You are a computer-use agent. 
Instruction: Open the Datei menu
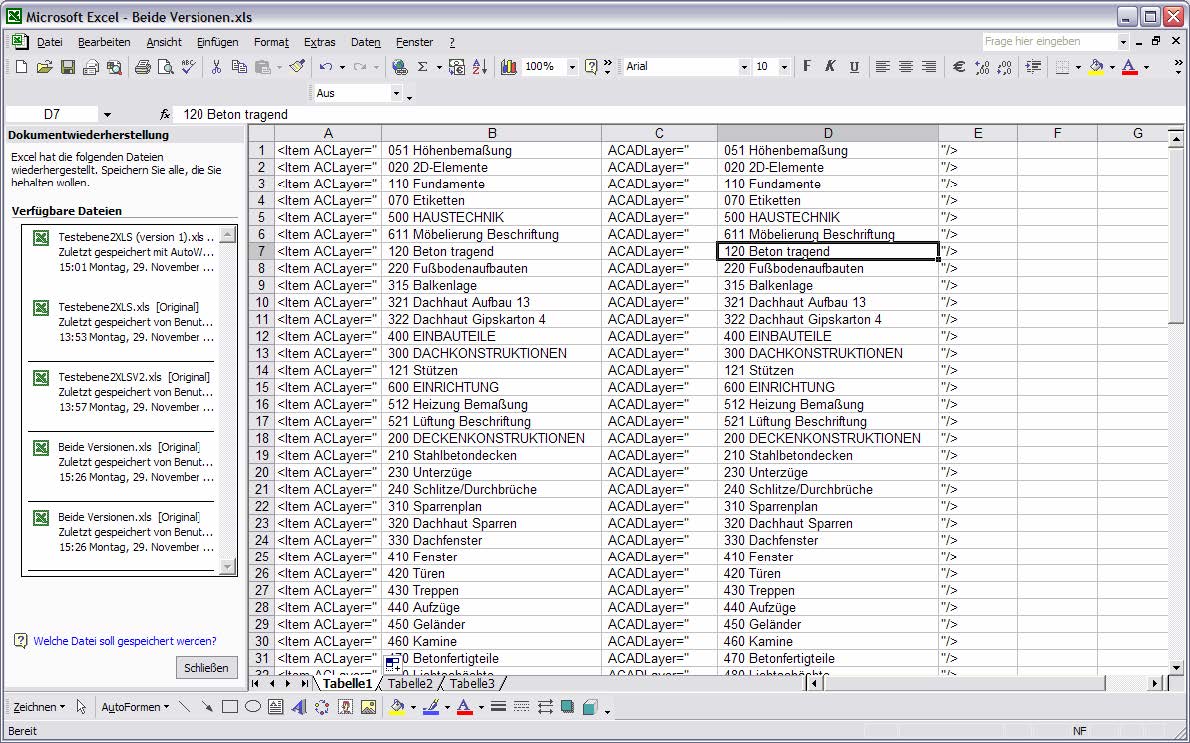click(x=50, y=43)
